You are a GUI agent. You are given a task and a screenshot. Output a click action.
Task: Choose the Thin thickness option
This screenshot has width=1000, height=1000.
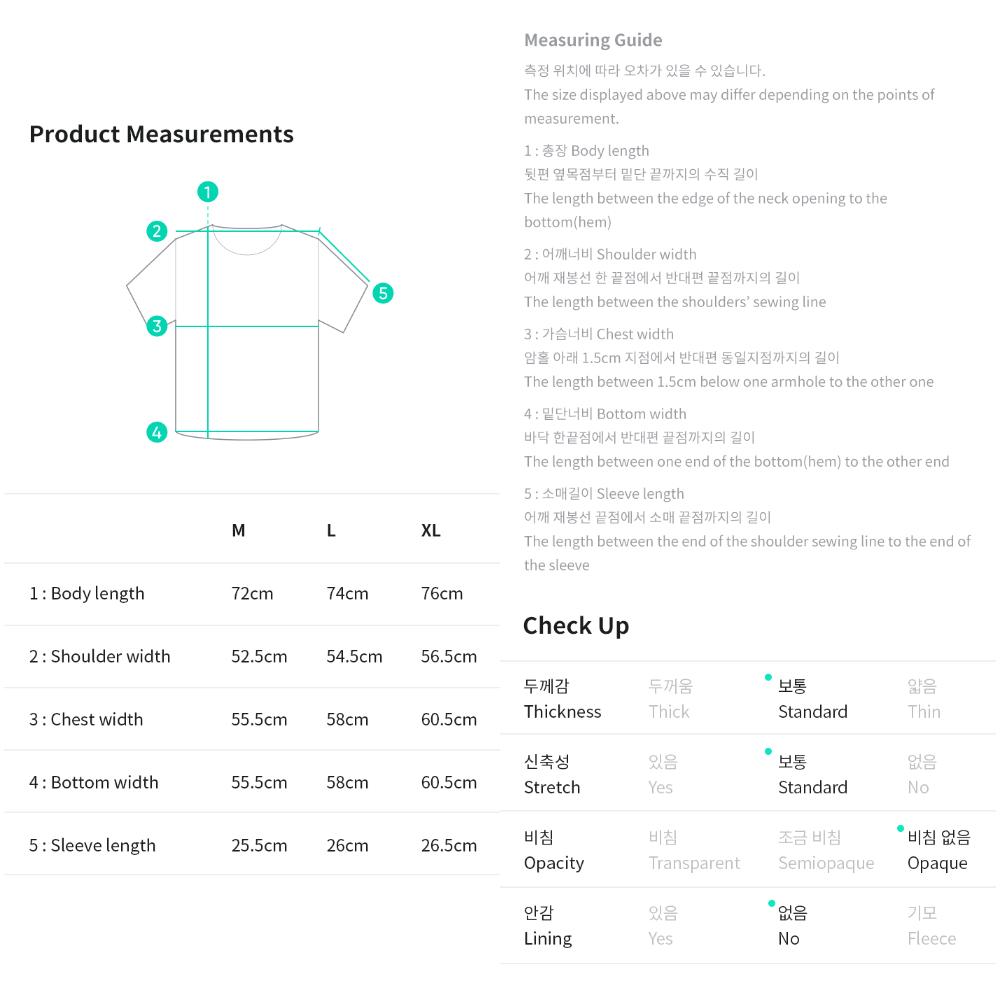coord(923,699)
